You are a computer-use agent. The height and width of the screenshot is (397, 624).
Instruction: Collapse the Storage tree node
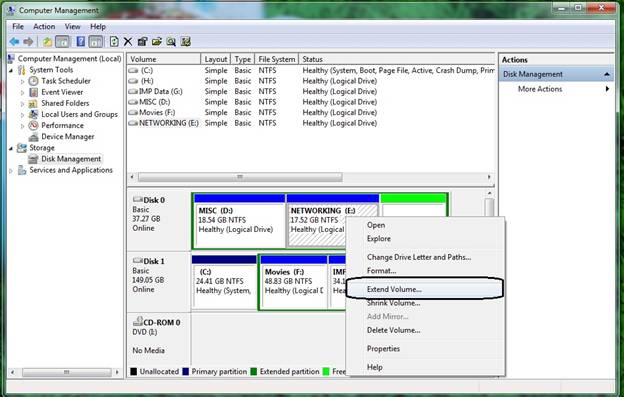(x=11, y=148)
